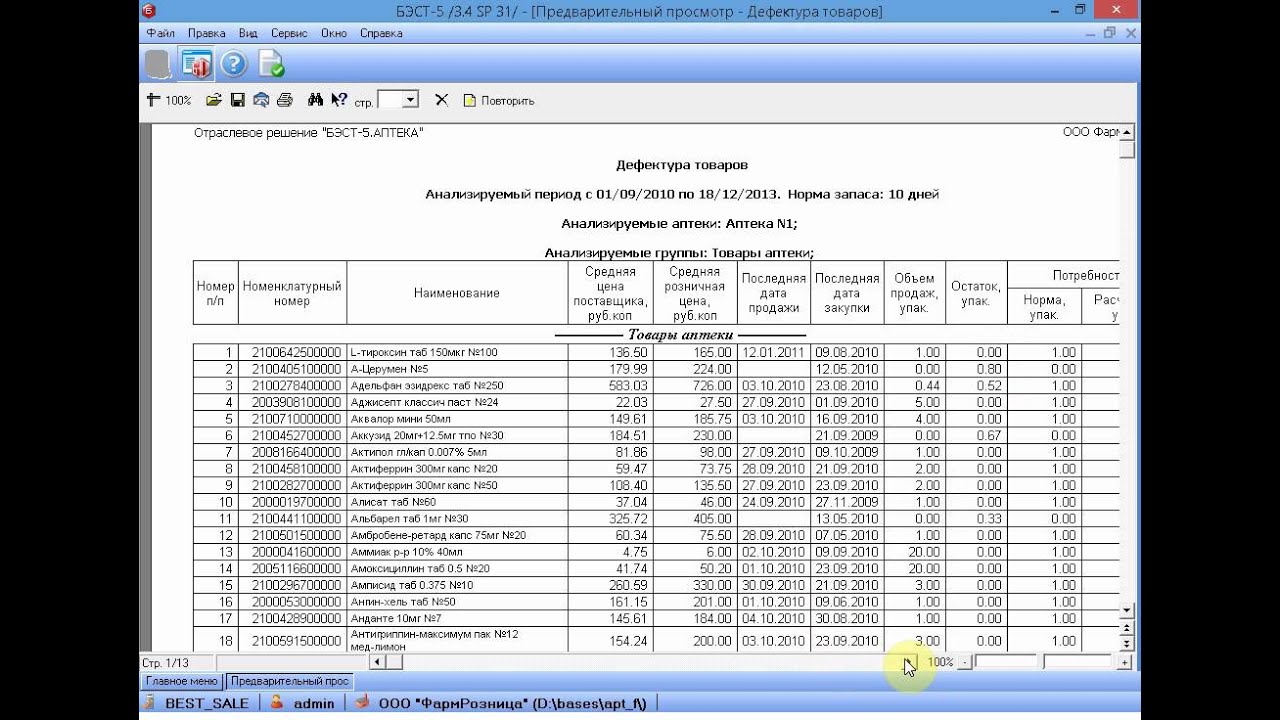This screenshot has height=720, width=1280.
Task: Click the Амоксициллин таб 0.5 №20 product name
Action: 420,569
